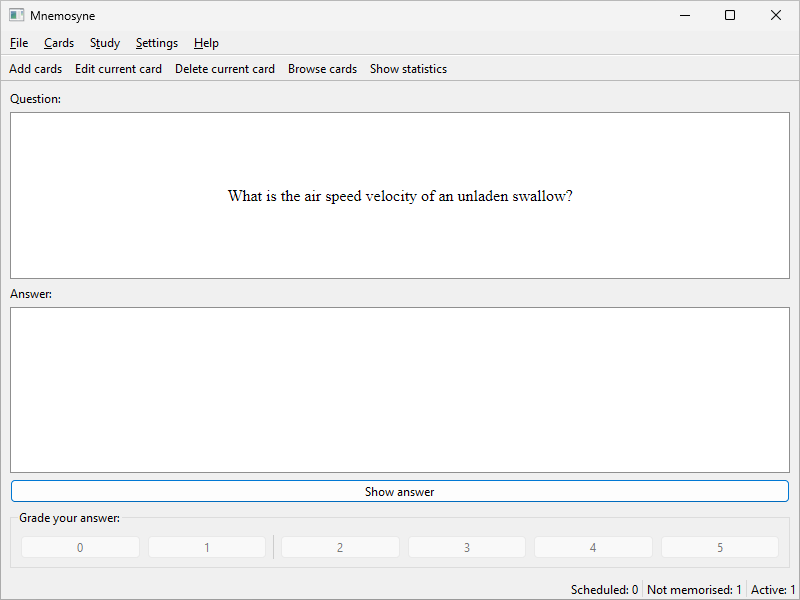Viewport: 800px width, 600px height.
Task: Click inside the empty Answer box
Action: tap(400, 390)
